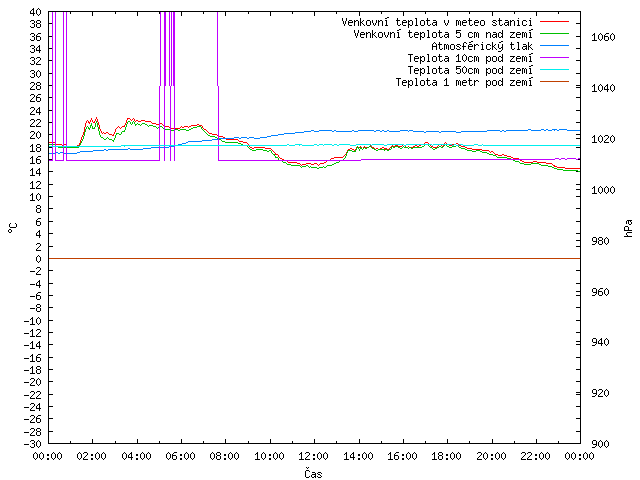Click legend label 'Atmosférický tlak'
The height and width of the screenshot is (480, 640).
pyautogui.click(x=482, y=46)
